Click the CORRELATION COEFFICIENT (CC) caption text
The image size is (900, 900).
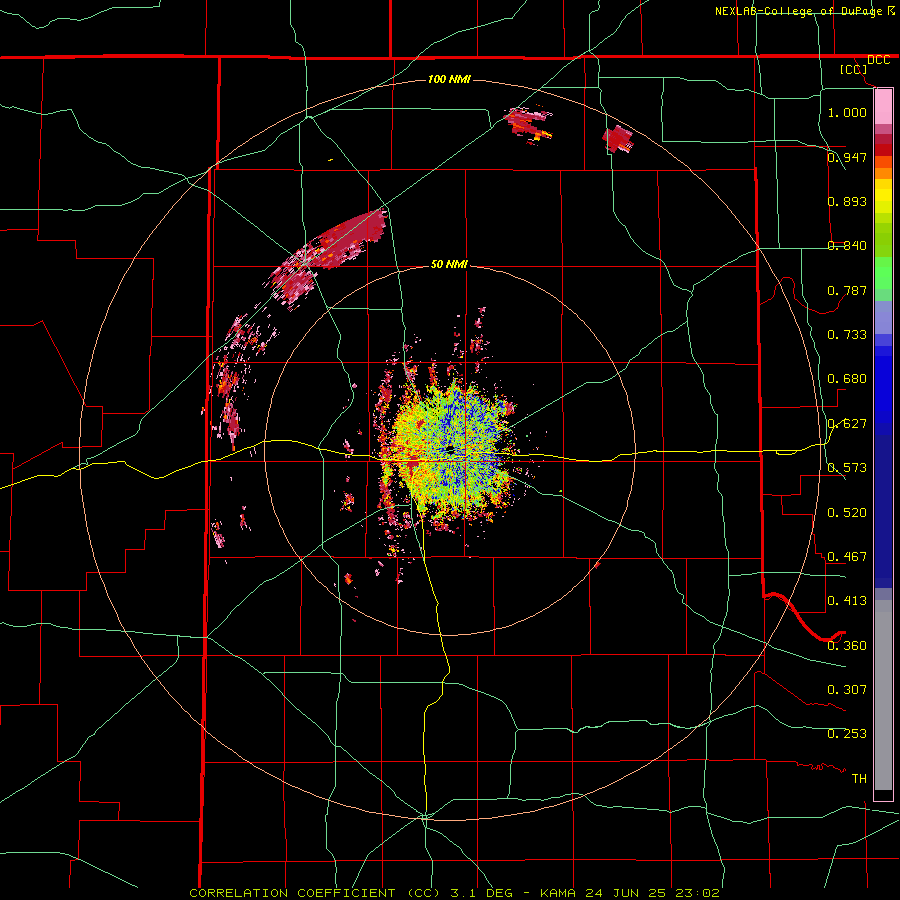coord(314,893)
